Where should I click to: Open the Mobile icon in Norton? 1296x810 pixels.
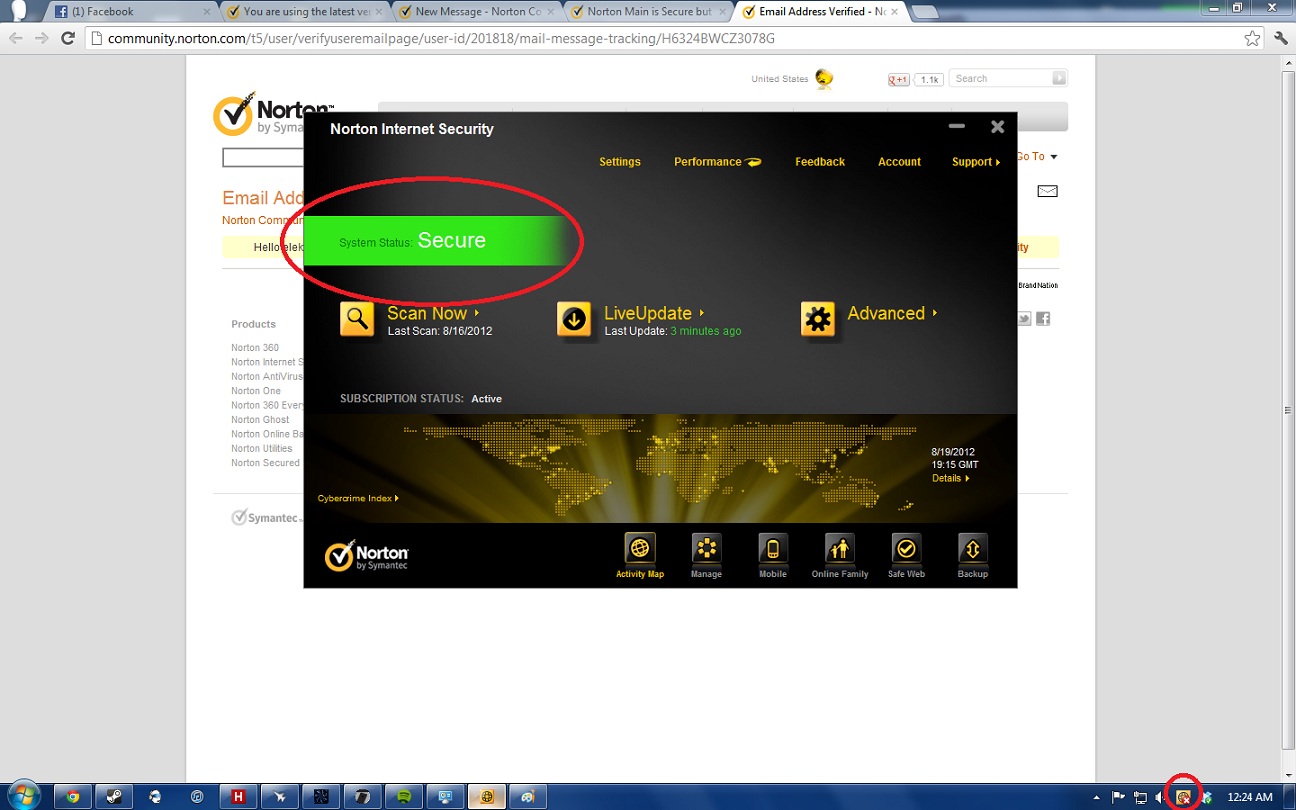coord(773,549)
